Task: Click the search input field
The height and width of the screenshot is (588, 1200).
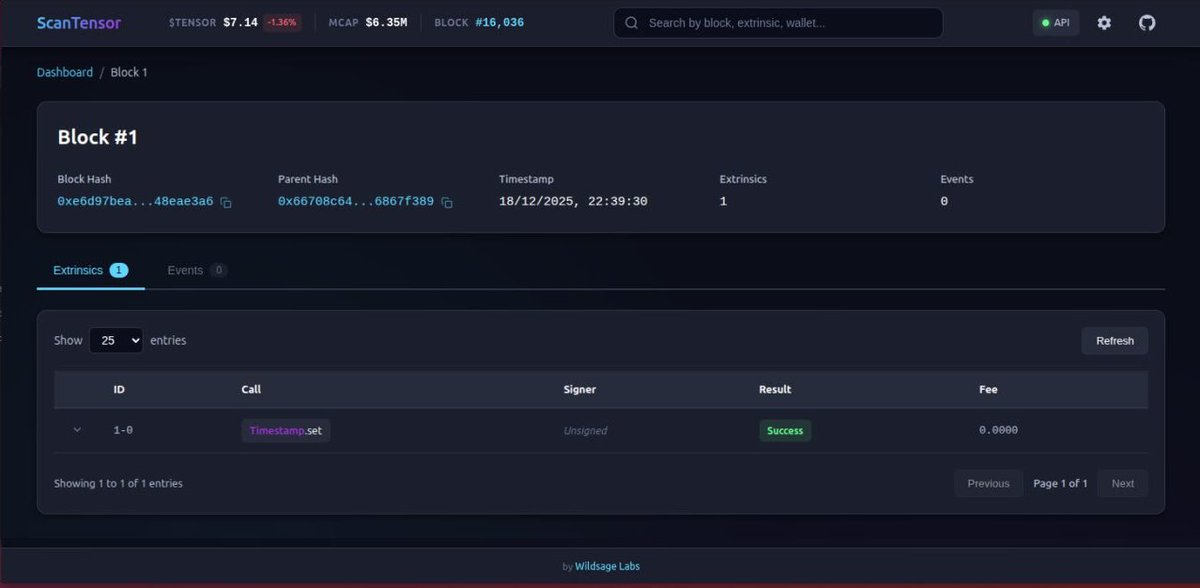Action: (x=780, y=22)
